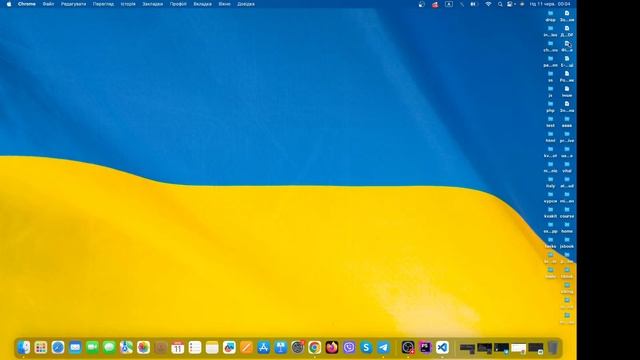Open Messages app in the dock
This screenshot has width=640, height=360.
(109, 347)
